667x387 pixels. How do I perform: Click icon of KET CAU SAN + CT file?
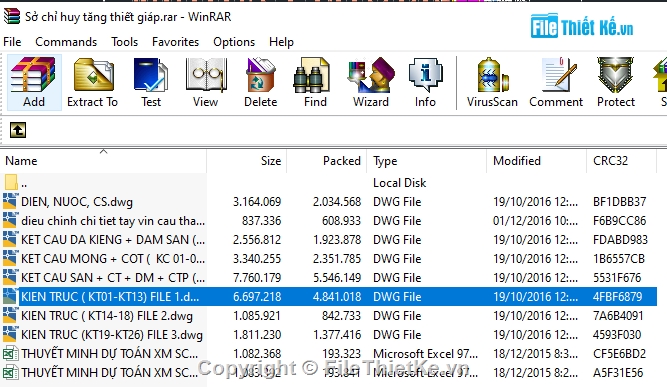[x=10, y=277]
